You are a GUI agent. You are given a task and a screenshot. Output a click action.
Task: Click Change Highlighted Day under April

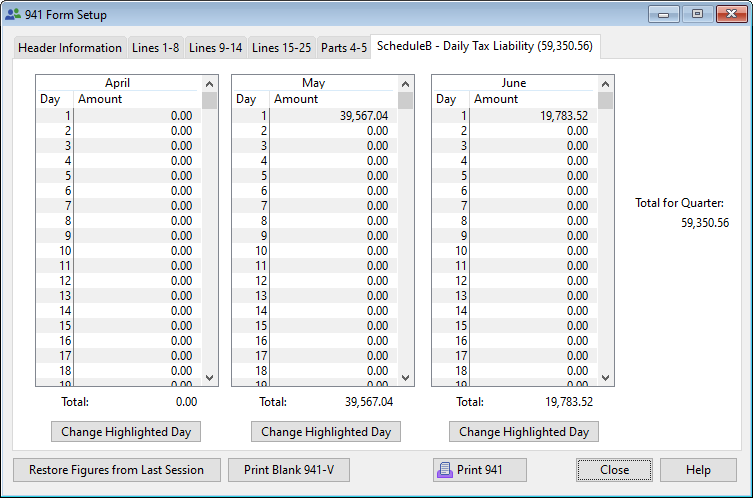(x=126, y=432)
